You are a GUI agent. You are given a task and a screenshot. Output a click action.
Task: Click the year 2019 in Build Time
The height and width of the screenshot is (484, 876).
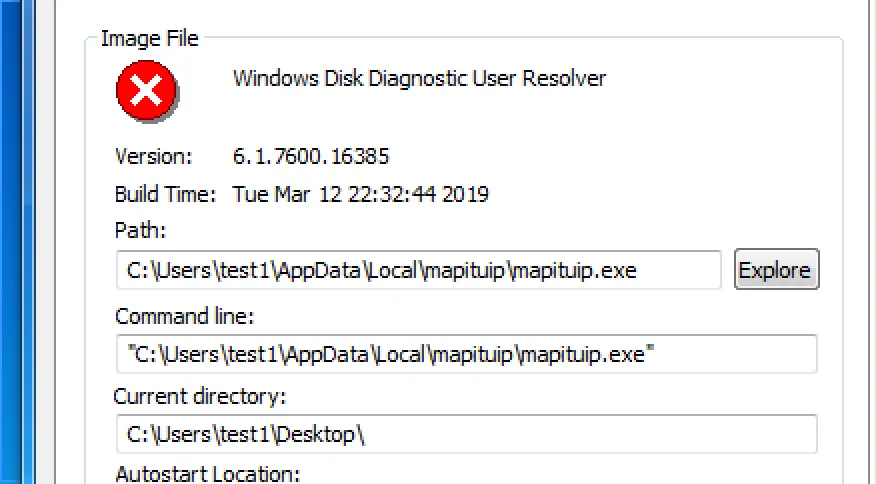(x=465, y=194)
